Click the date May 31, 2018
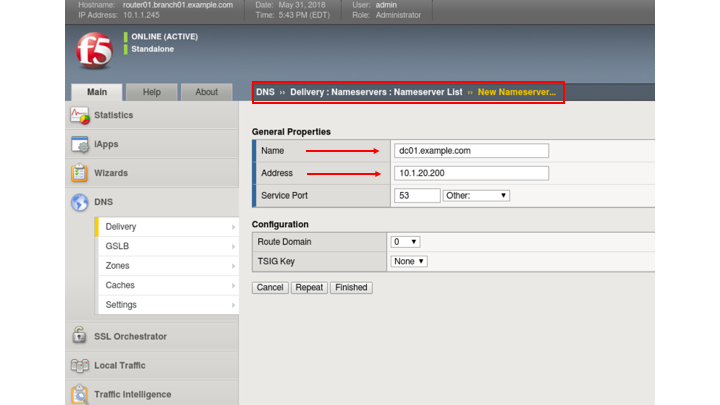 pyautogui.click(x=302, y=5)
